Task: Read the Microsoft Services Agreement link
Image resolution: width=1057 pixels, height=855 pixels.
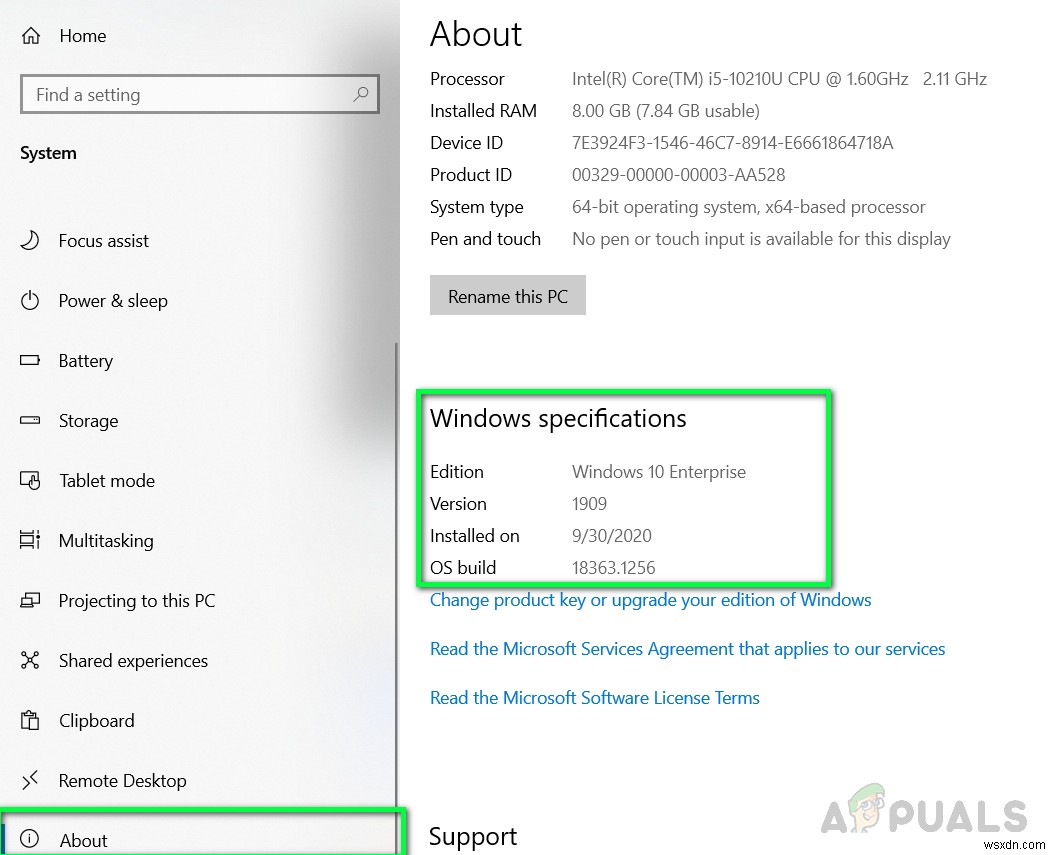Action: coord(687,648)
